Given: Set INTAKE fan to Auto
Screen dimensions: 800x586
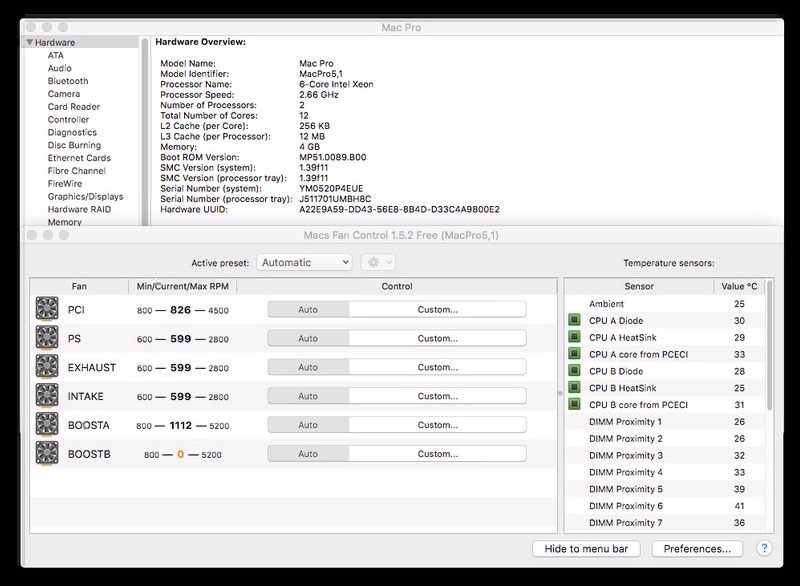Looking at the screenshot, I should [308, 396].
